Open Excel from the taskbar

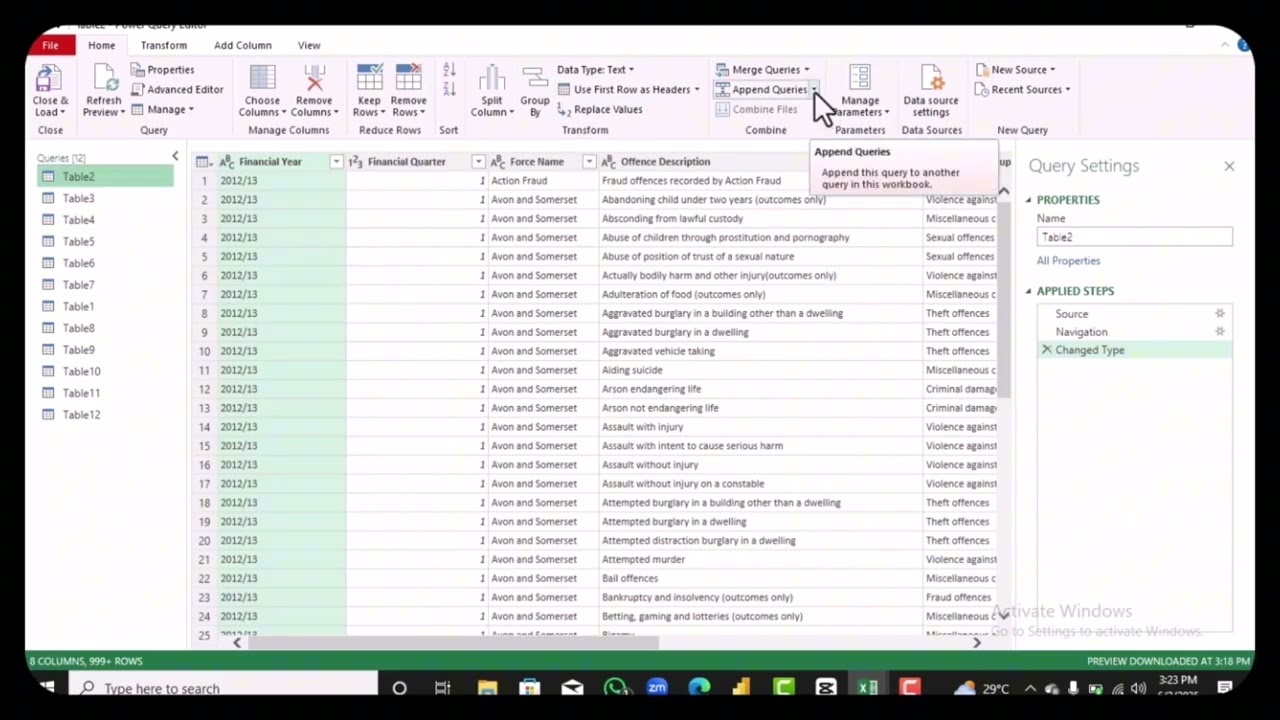pyautogui.click(x=867, y=688)
